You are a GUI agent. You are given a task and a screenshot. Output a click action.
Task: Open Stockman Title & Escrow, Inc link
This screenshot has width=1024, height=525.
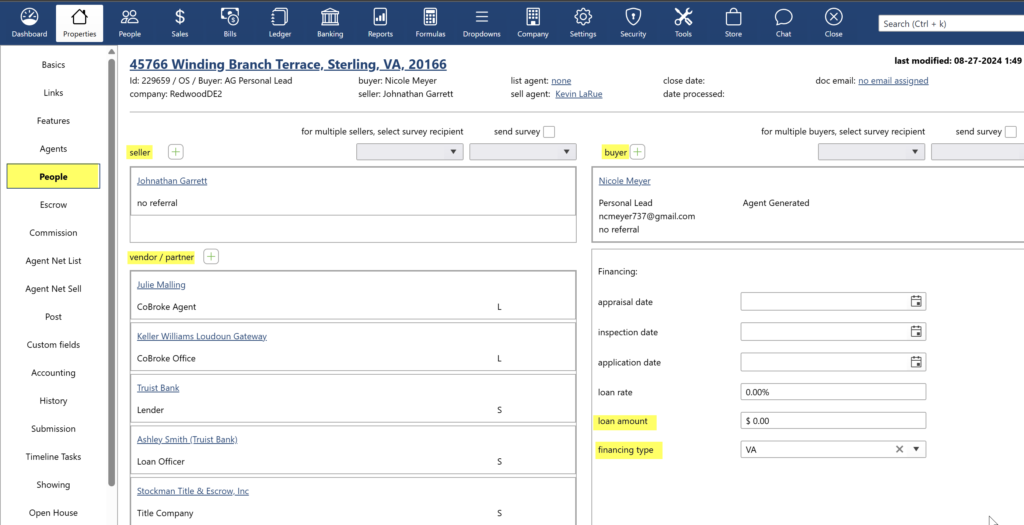click(x=193, y=491)
